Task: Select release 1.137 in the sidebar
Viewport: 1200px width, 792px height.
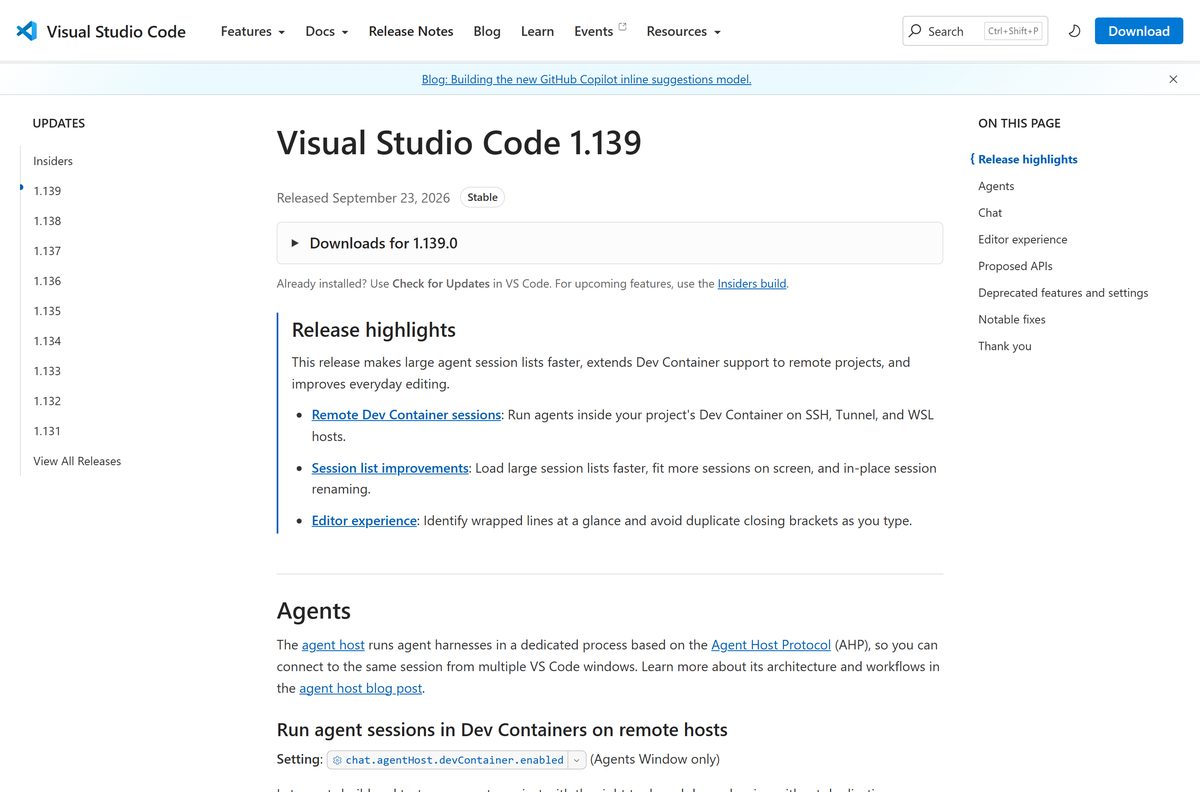Action: tap(47, 251)
